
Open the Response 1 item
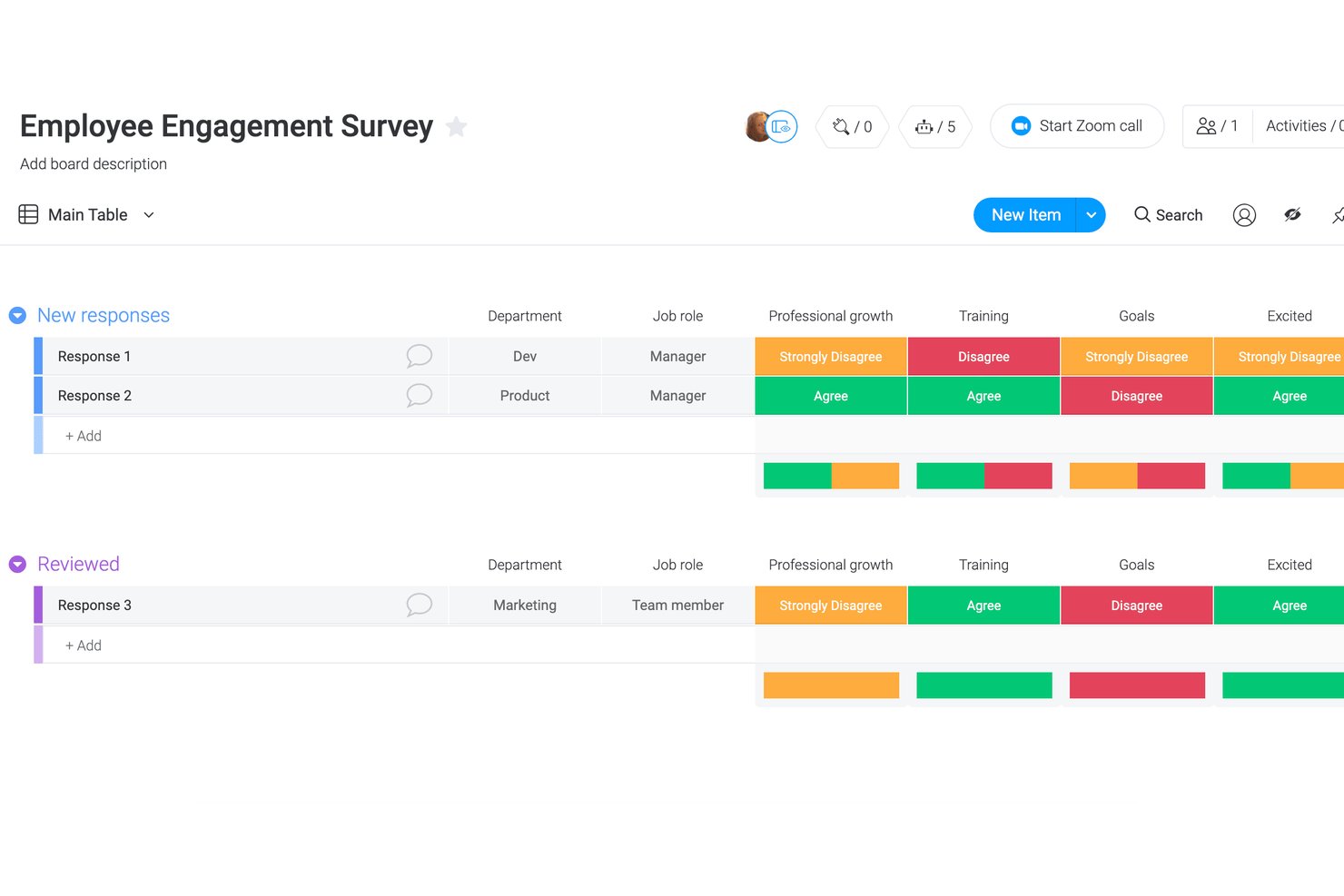94,357
